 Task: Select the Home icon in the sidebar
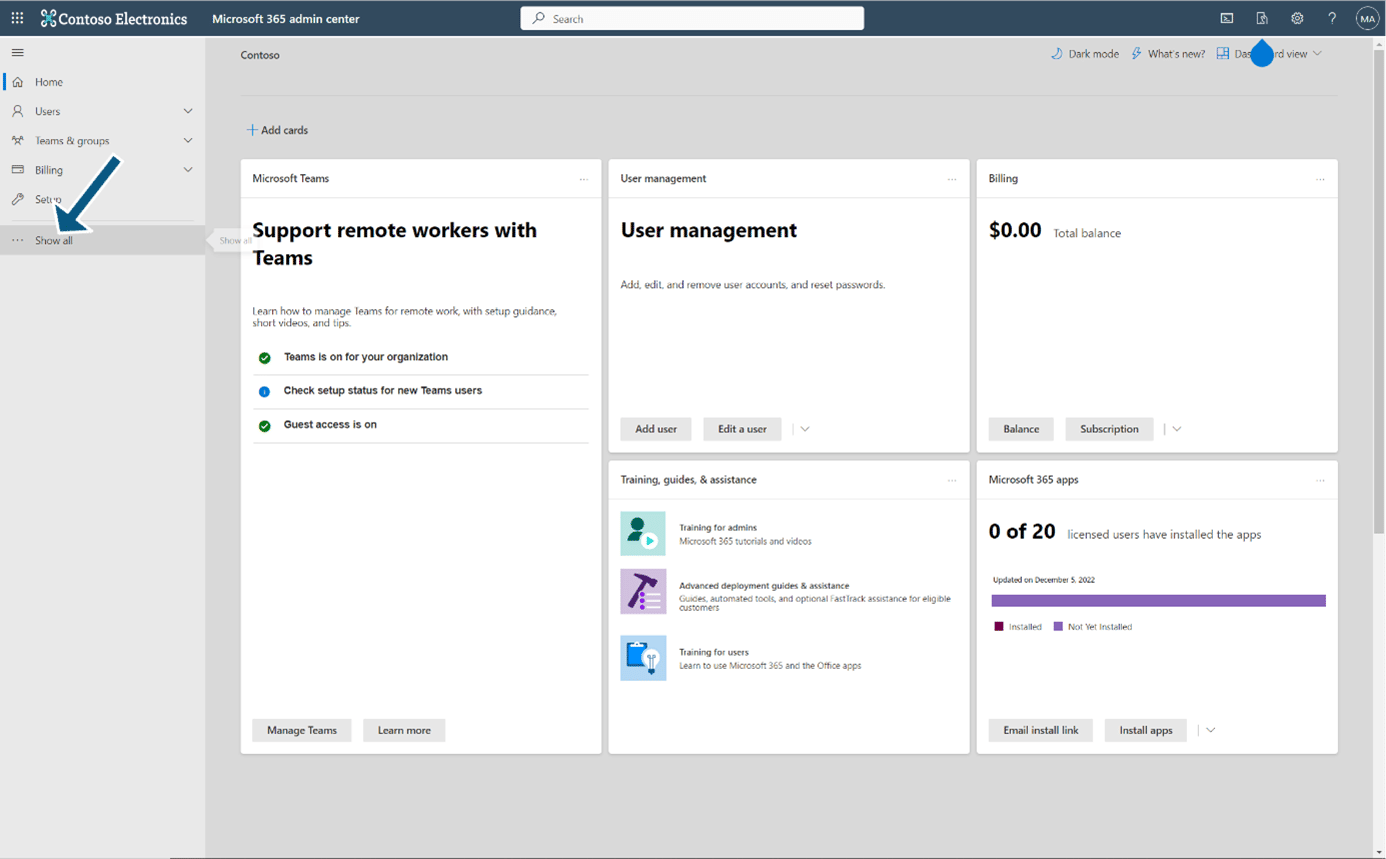tap(16, 81)
